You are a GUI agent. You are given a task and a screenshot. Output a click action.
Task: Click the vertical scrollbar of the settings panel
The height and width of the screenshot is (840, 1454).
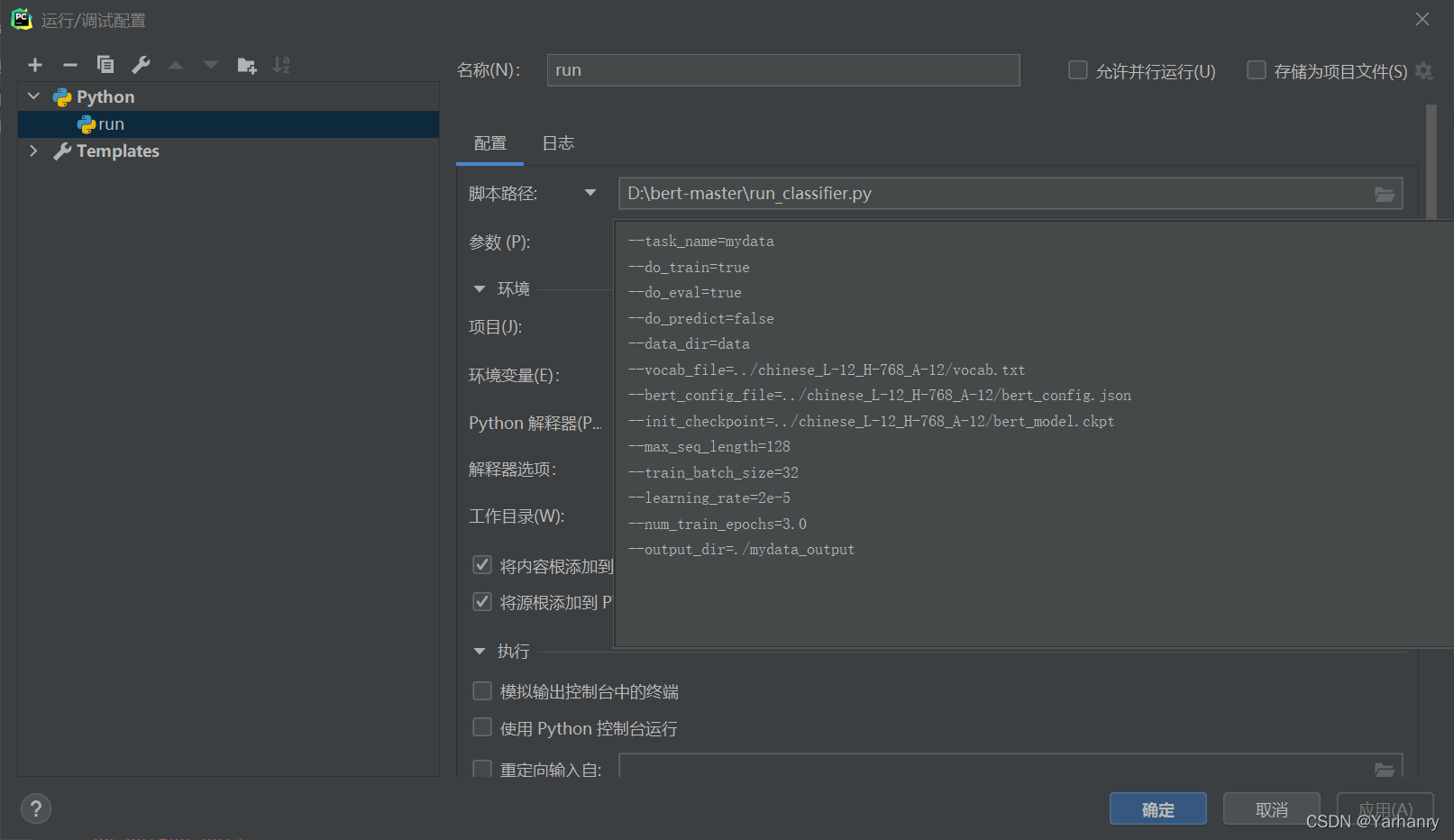1431,162
